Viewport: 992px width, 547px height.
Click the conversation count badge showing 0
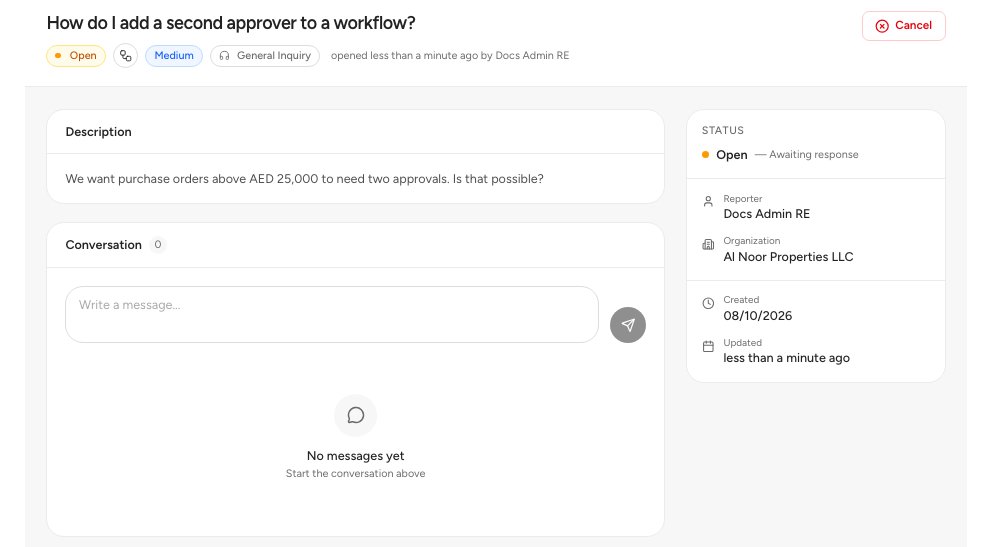point(158,245)
